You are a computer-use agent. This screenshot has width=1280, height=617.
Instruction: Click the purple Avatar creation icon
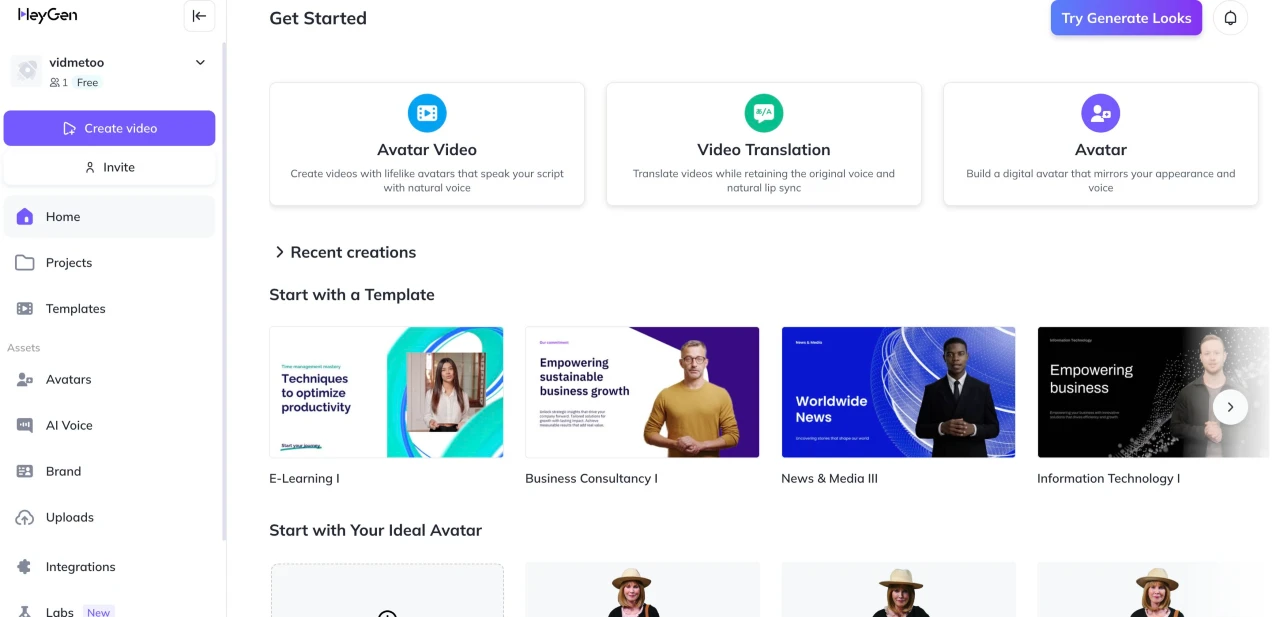[1100, 113]
